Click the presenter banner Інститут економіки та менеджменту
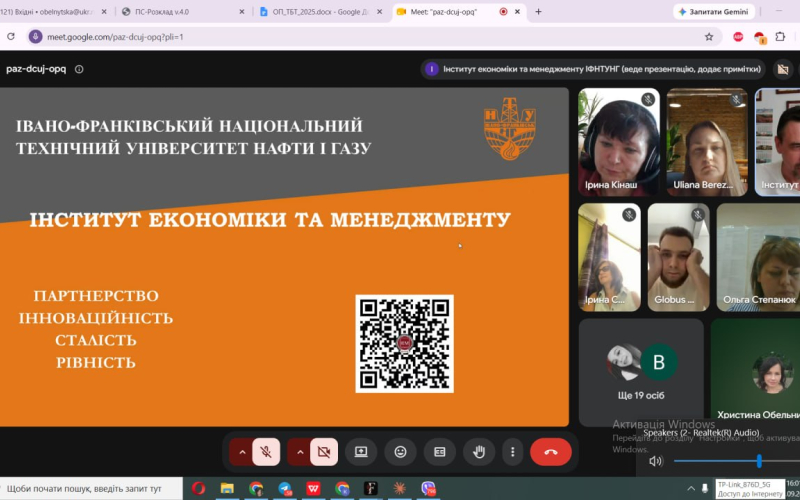This screenshot has height=500, width=800. 593,69
